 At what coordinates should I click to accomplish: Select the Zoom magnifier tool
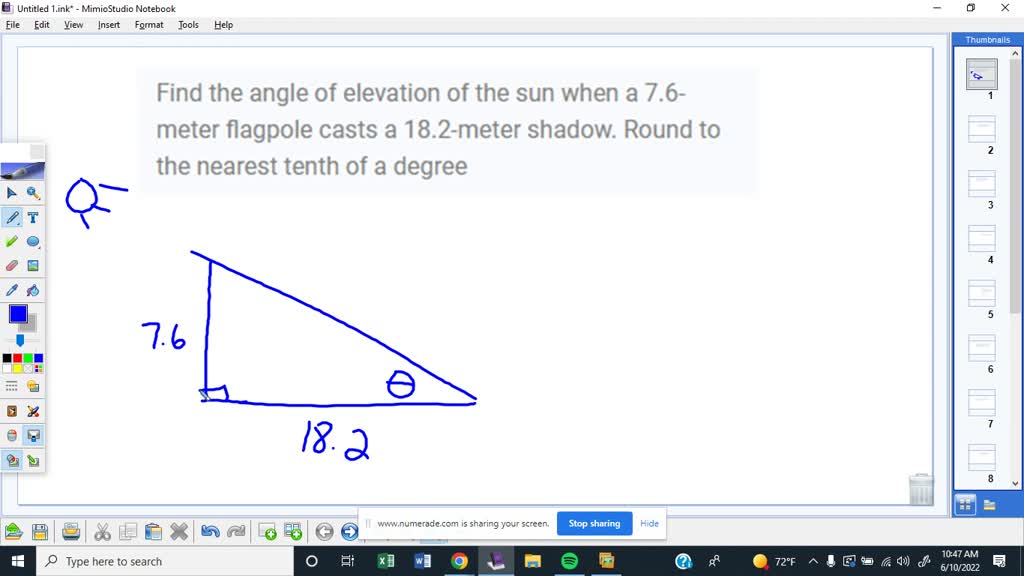[x=33, y=193]
